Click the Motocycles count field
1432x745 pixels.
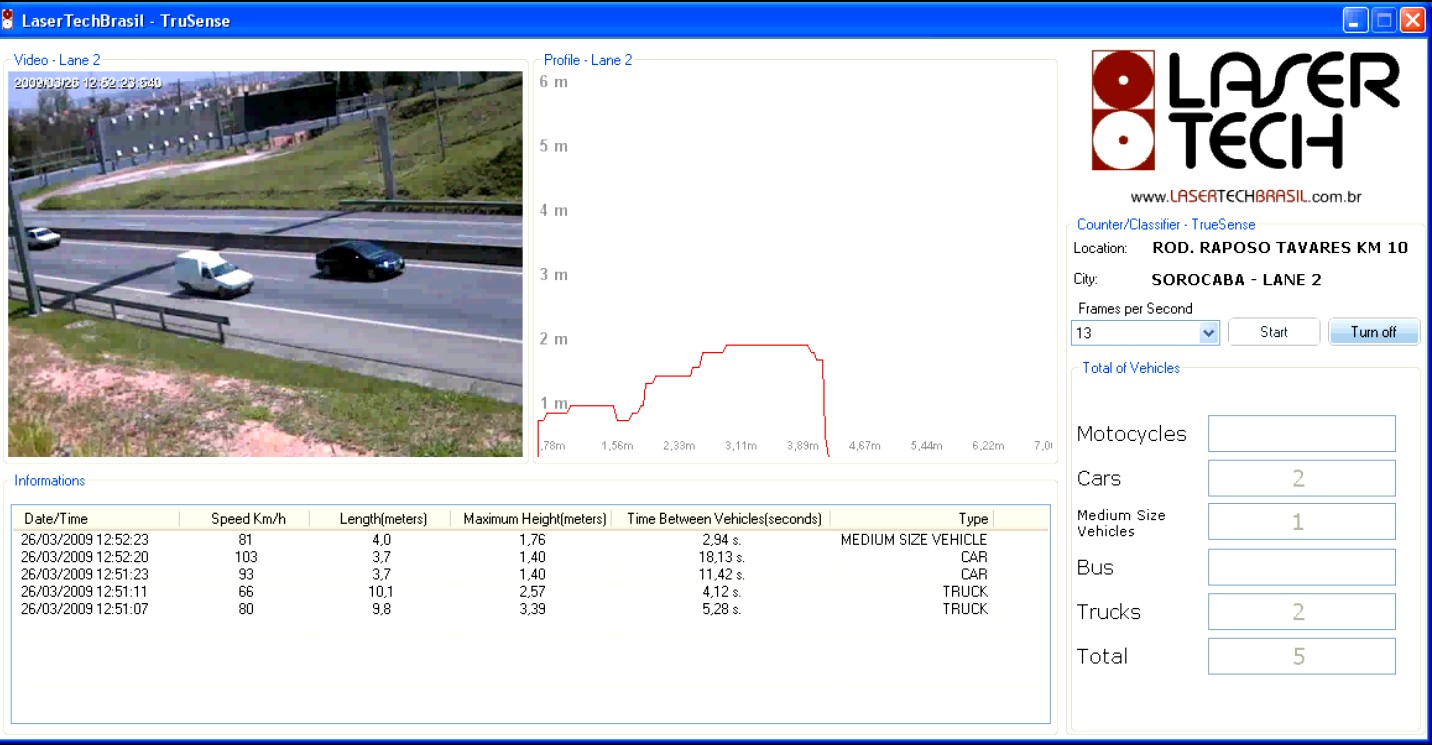point(1301,434)
